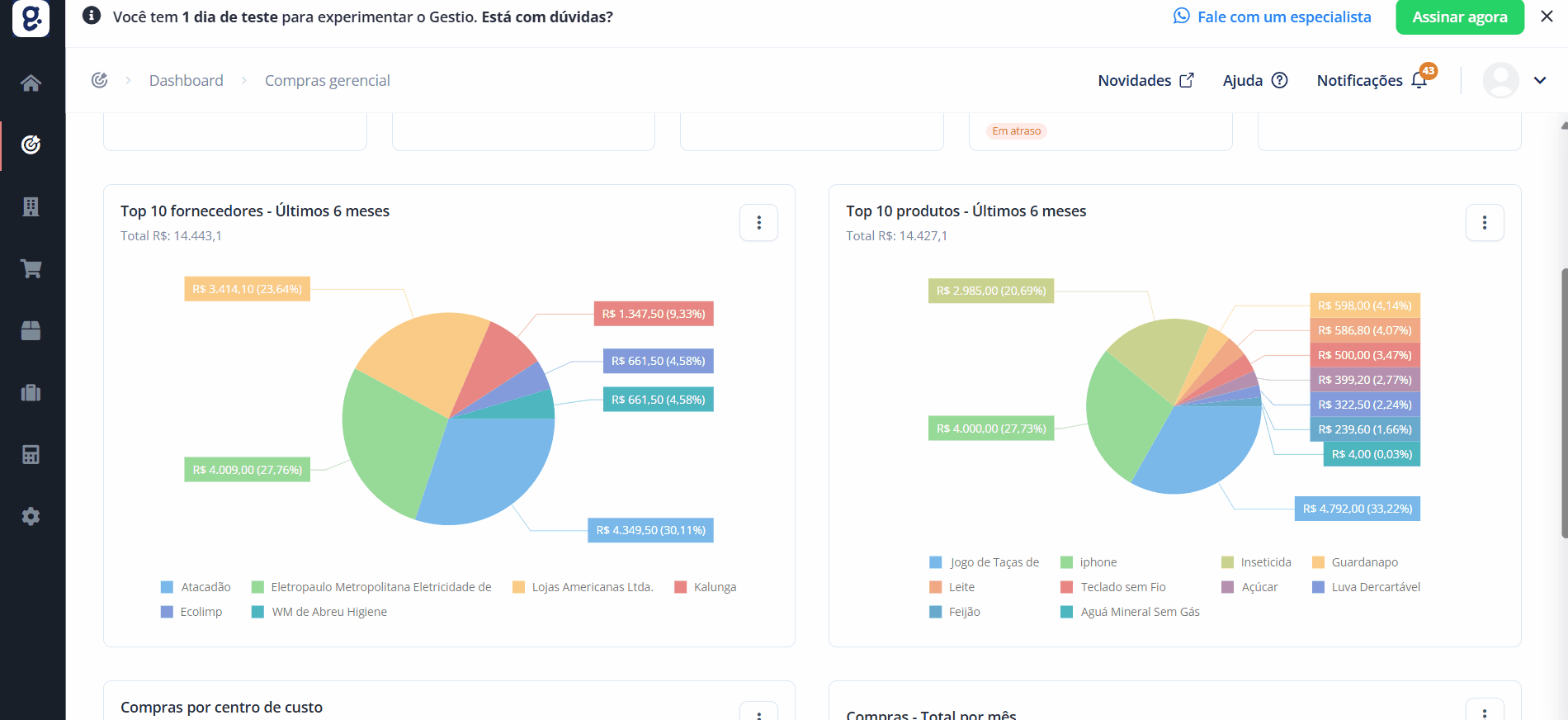Expand the user account dropdown arrow
The height and width of the screenshot is (720, 1568).
coord(1540,80)
